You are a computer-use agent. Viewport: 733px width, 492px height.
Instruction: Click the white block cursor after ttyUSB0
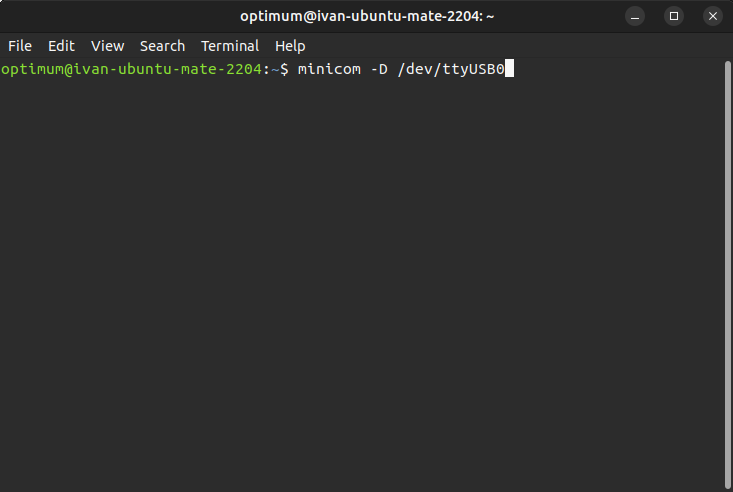(509, 69)
